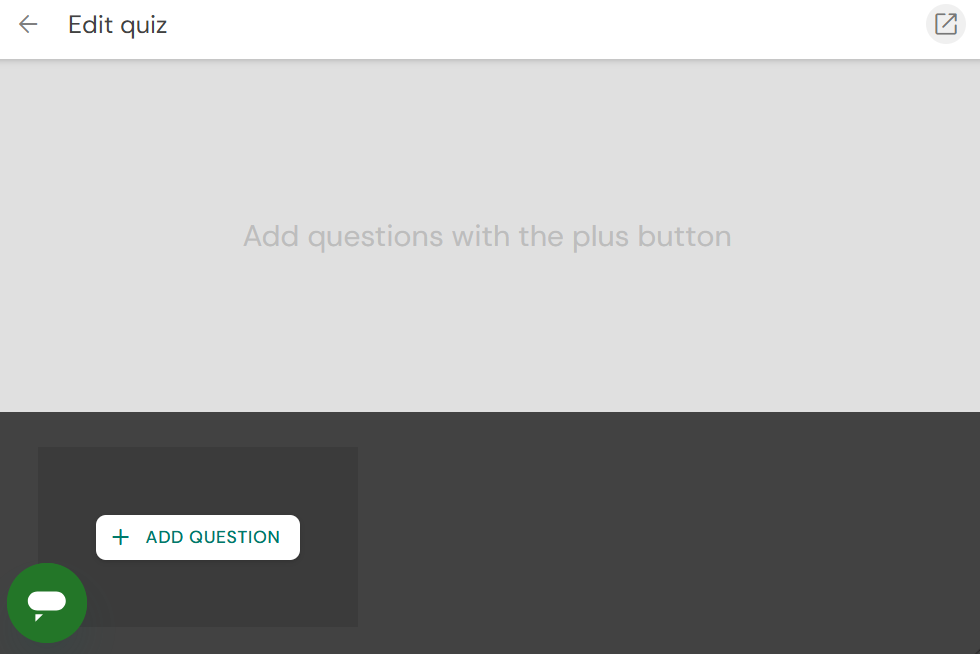Click the light gray question preview area
The image size is (980, 654).
pyautogui.click(x=490, y=330)
